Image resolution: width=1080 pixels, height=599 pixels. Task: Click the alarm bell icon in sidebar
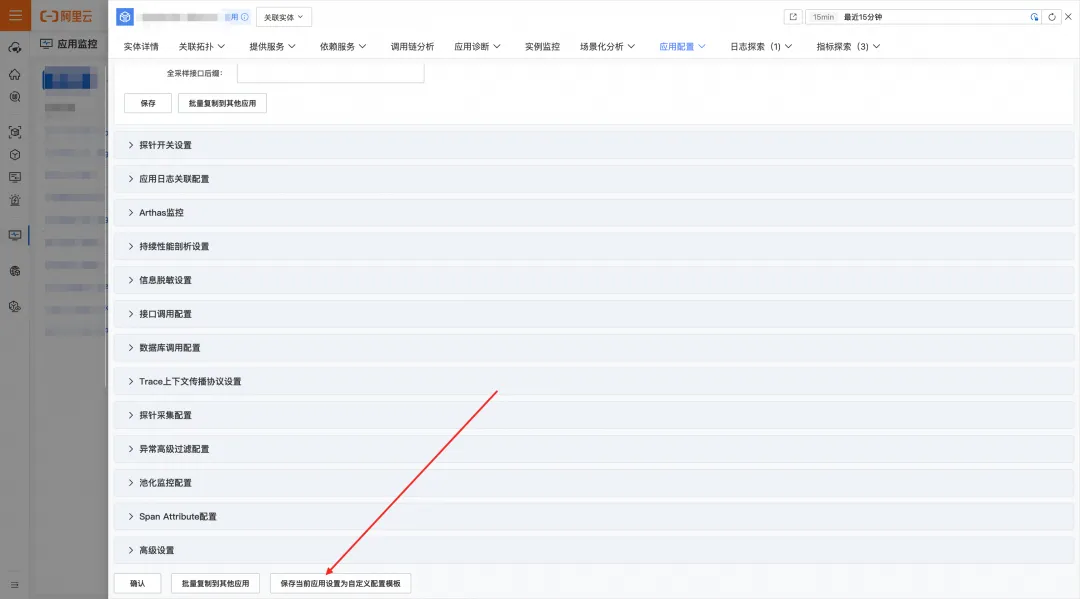(x=14, y=200)
